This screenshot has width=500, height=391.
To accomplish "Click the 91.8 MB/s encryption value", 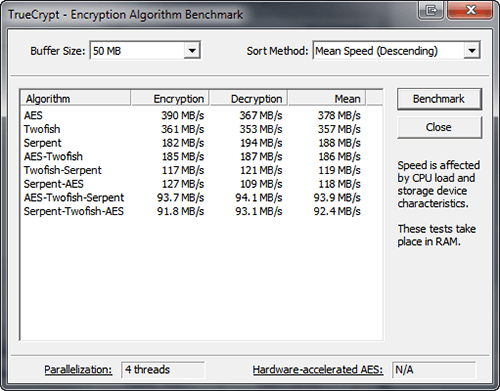I will (x=181, y=211).
